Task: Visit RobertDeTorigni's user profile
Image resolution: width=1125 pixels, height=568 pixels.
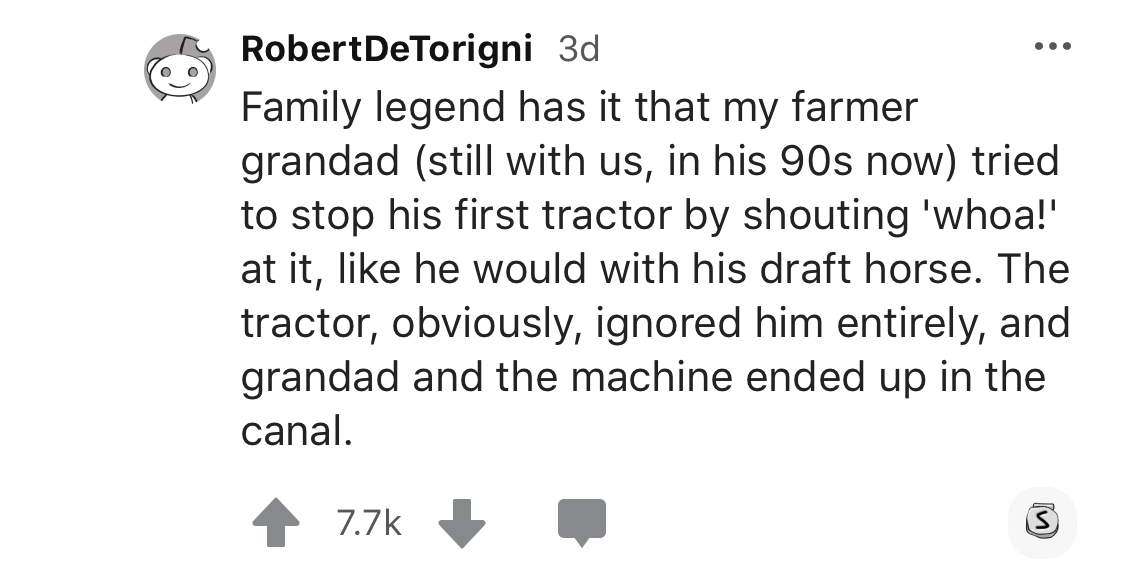Action: 386,48
